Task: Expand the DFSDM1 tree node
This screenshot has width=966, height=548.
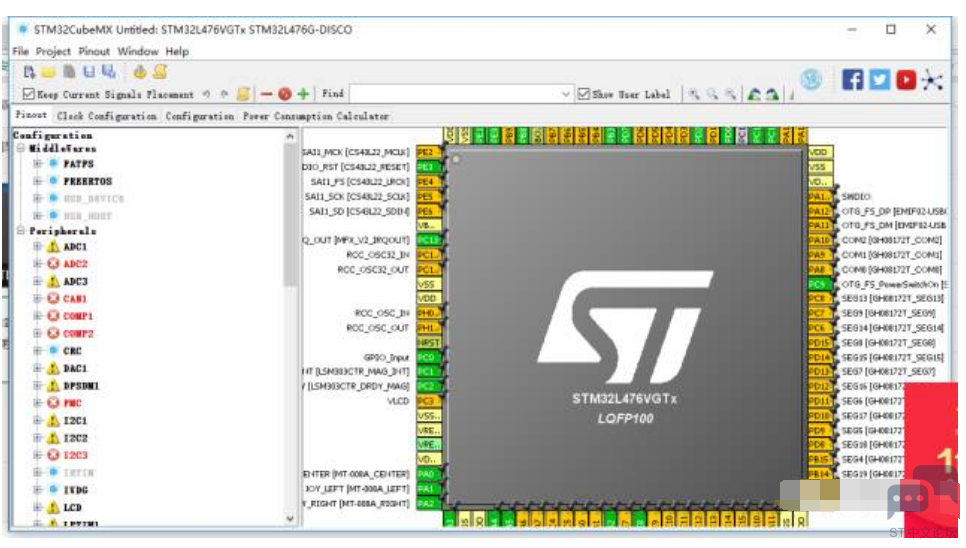Action: [38, 385]
